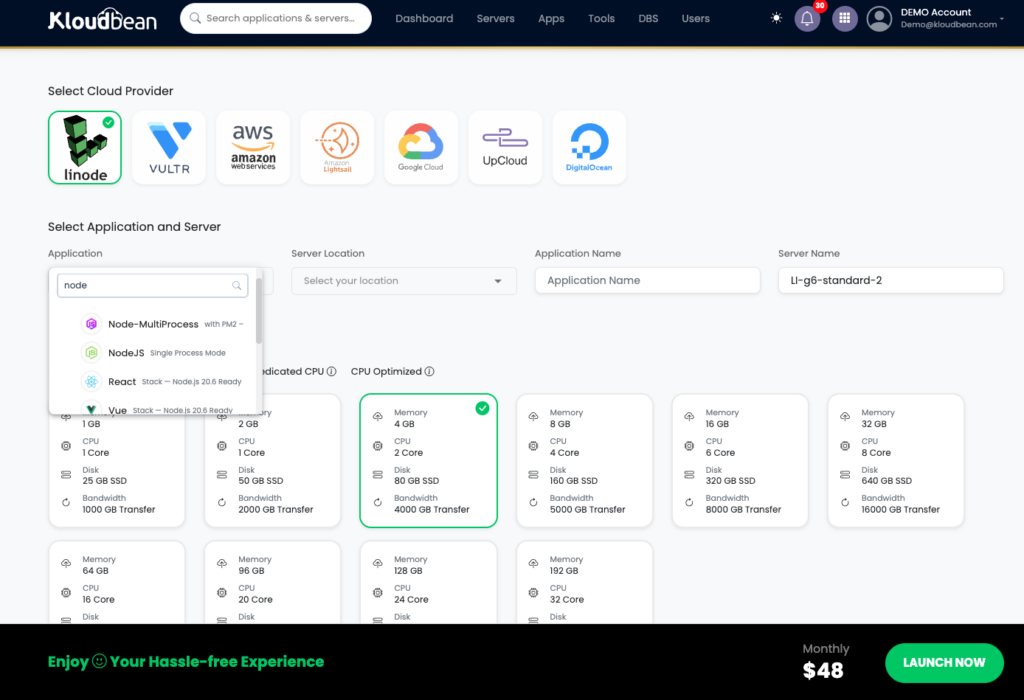The image size is (1024, 700).
Task: Select DigitalOcean provider
Action: pos(589,148)
